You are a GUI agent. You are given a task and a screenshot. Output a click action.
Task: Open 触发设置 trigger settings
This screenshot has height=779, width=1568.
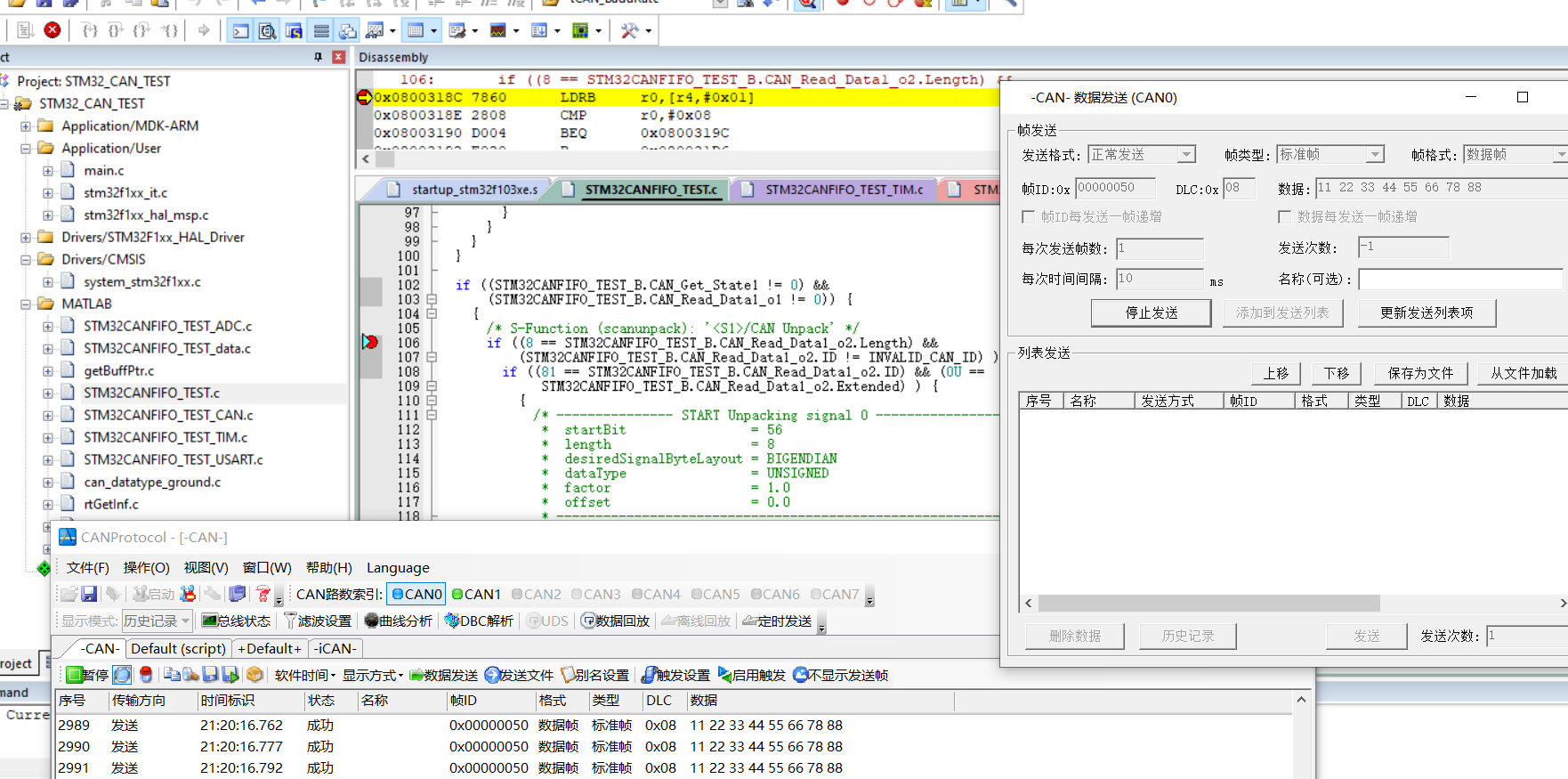click(676, 675)
